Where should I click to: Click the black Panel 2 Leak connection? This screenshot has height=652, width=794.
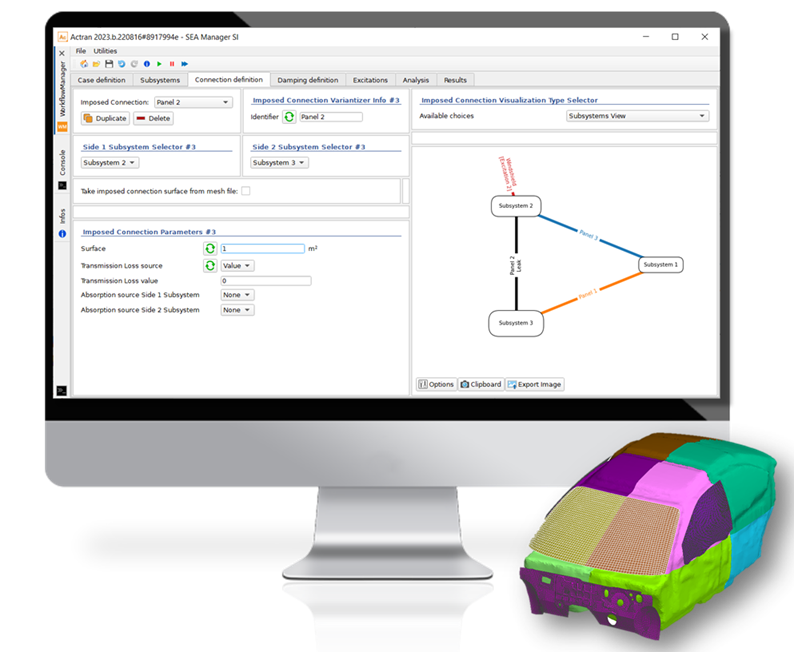(x=516, y=264)
